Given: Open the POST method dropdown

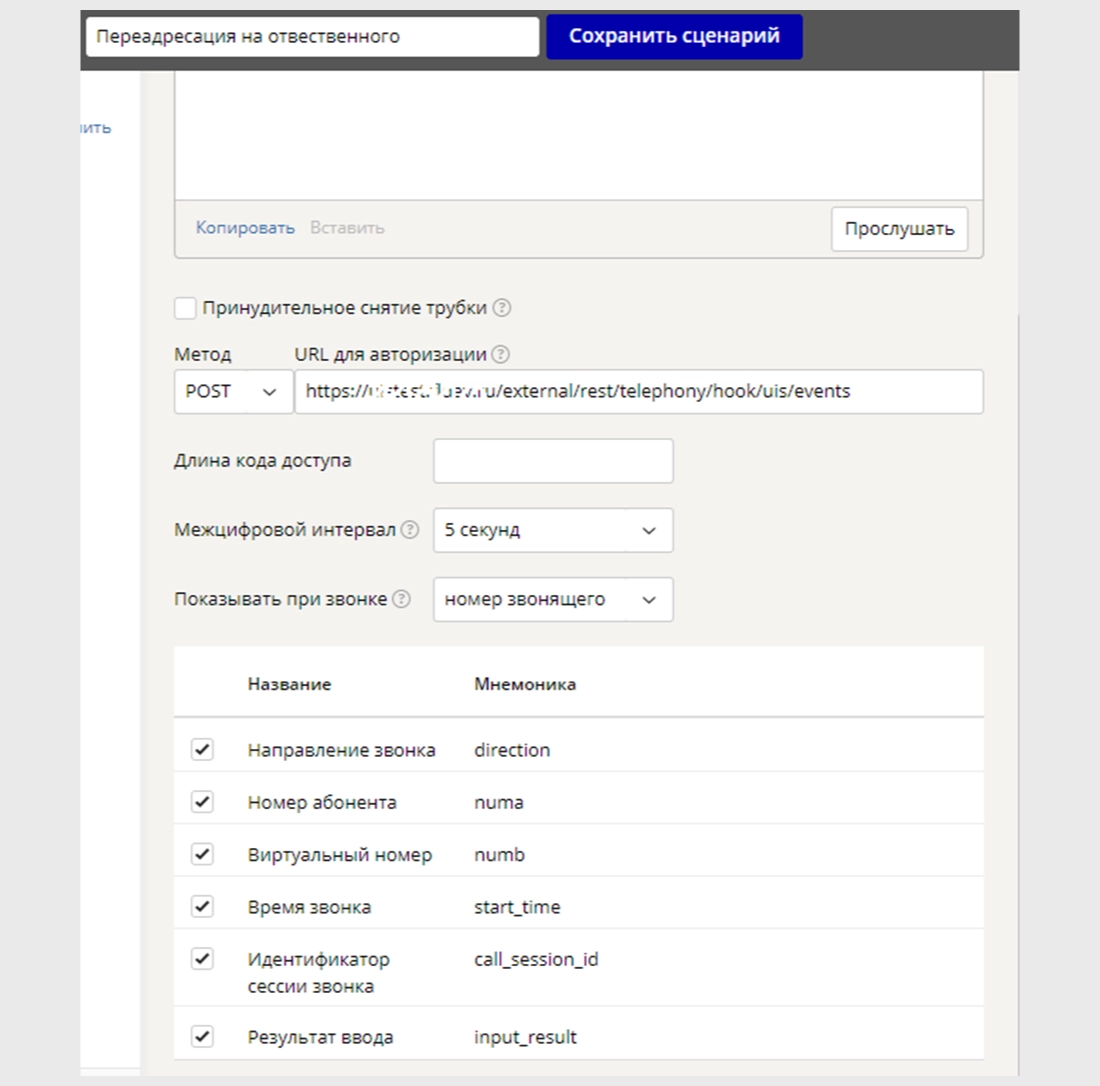Looking at the screenshot, I should click(234, 391).
